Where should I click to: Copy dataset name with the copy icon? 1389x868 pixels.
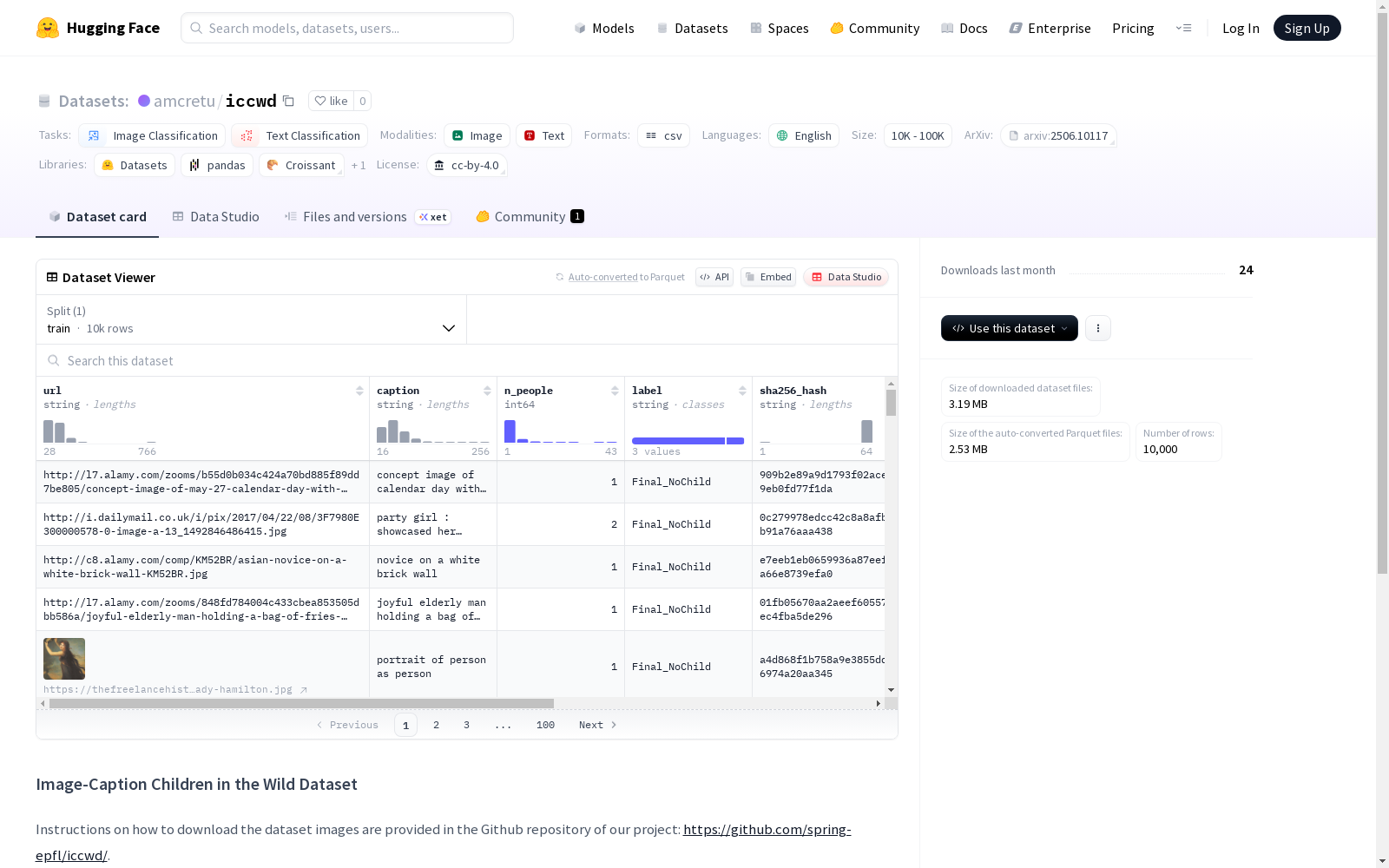click(289, 101)
